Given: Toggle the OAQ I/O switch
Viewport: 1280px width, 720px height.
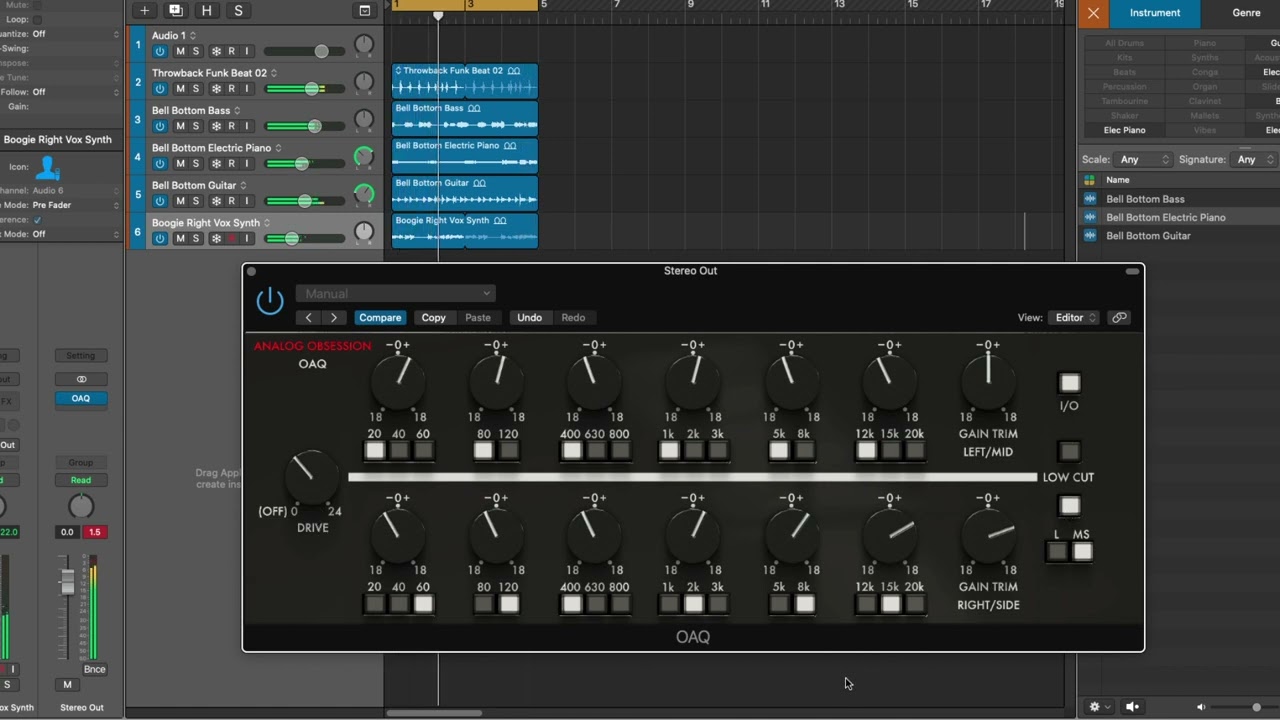Looking at the screenshot, I should tap(1070, 383).
